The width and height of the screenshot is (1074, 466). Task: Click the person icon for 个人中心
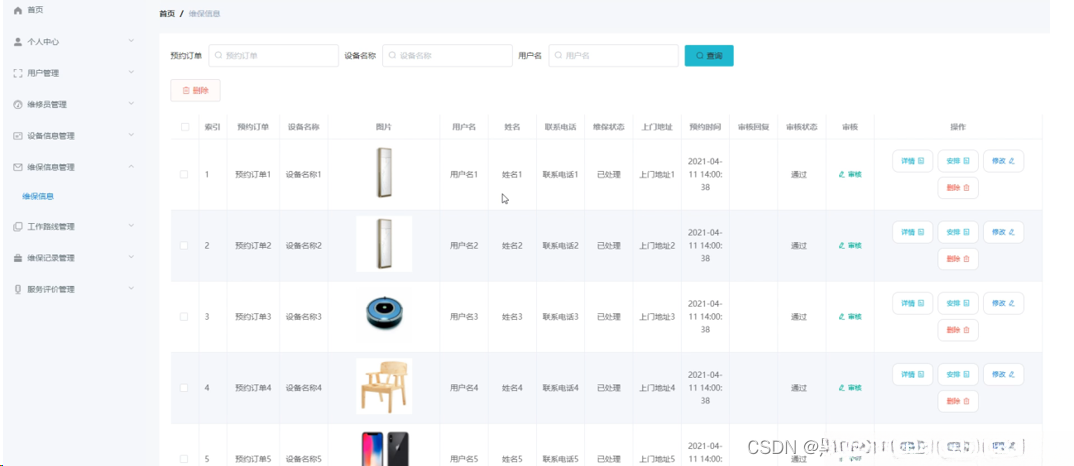pos(18,42)
